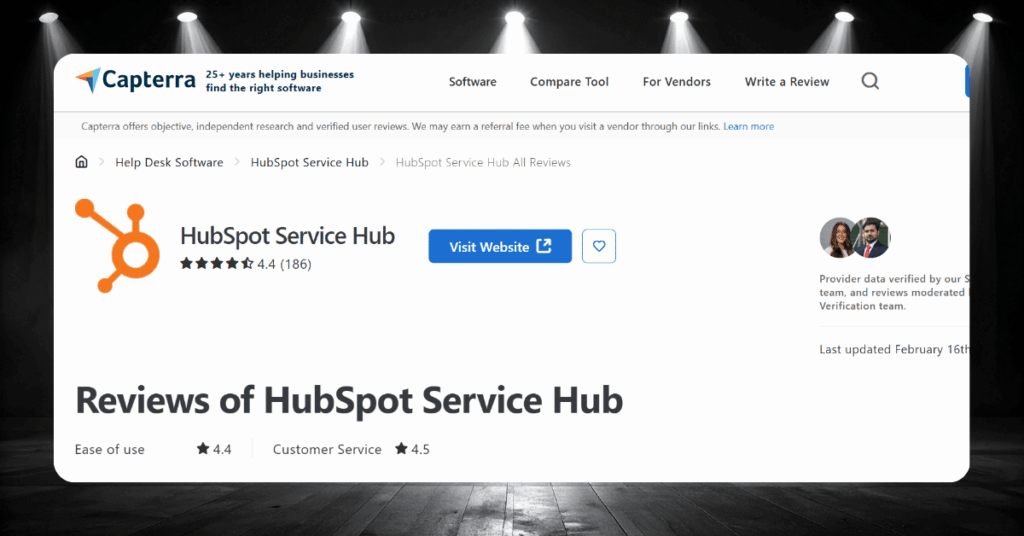This screenshot has width=1024, height=536.
Task: Click the Customer Service star icon
Action: click(x=401, y=449)
